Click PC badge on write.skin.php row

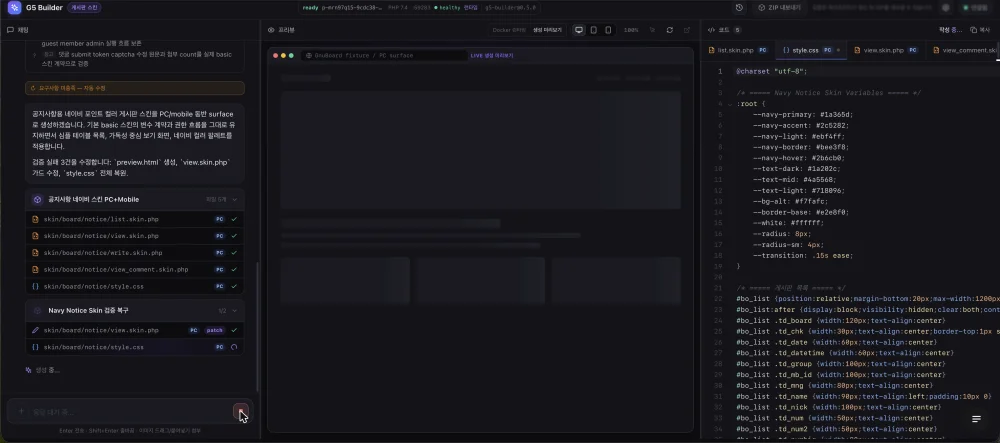tap(219, 252)
